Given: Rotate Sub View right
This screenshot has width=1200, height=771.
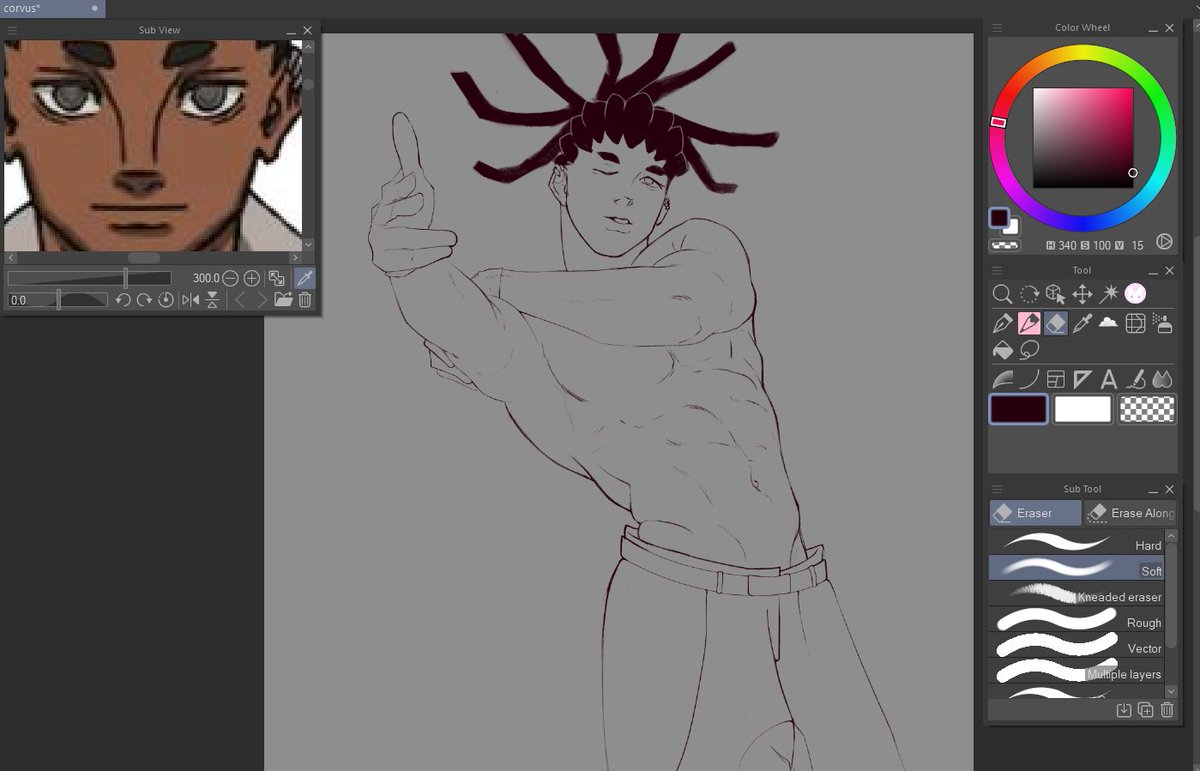Looking at the screenshot, I should point(144,300).
